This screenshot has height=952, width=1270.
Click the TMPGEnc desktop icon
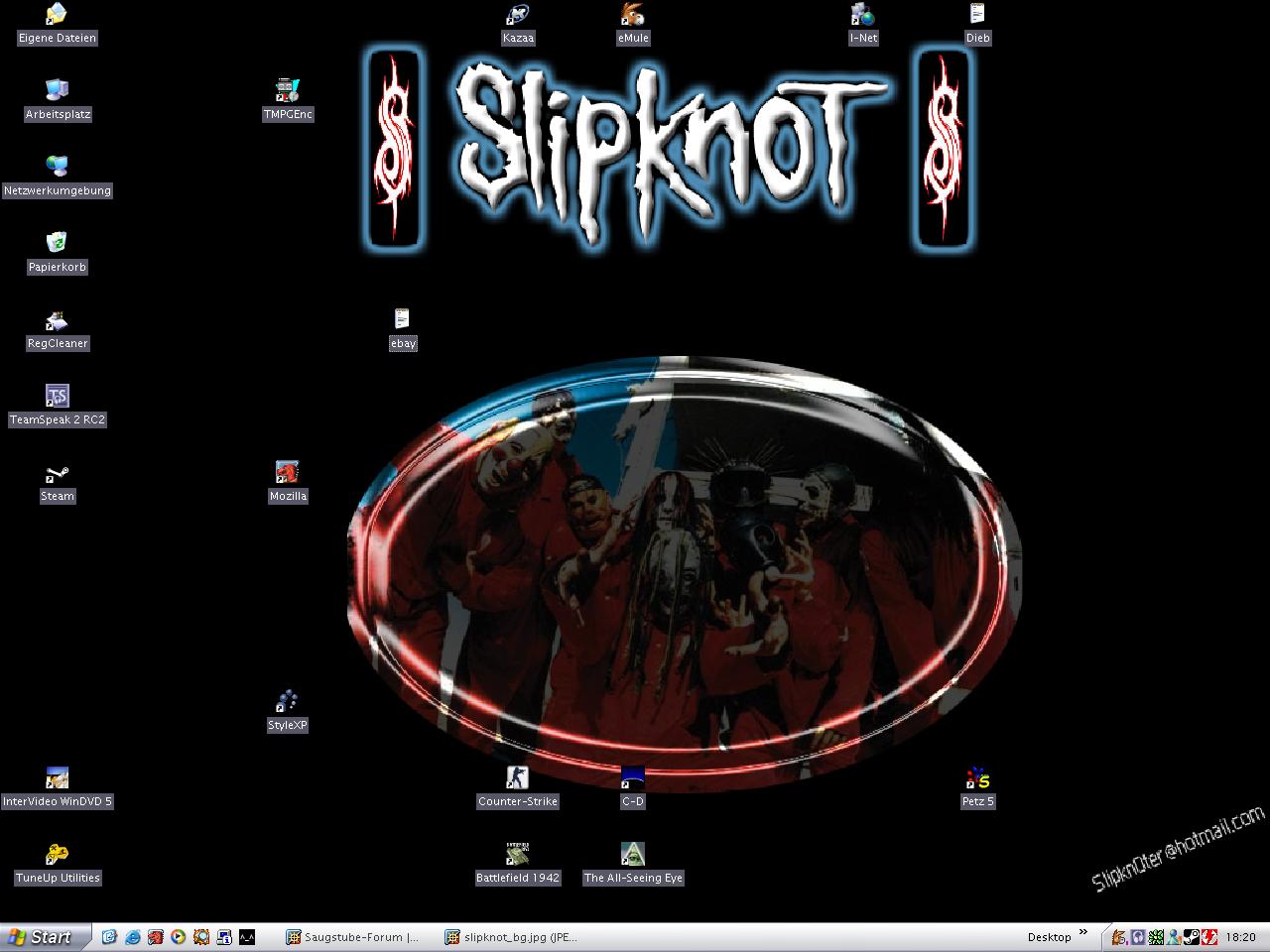click(x=288, y=91)
